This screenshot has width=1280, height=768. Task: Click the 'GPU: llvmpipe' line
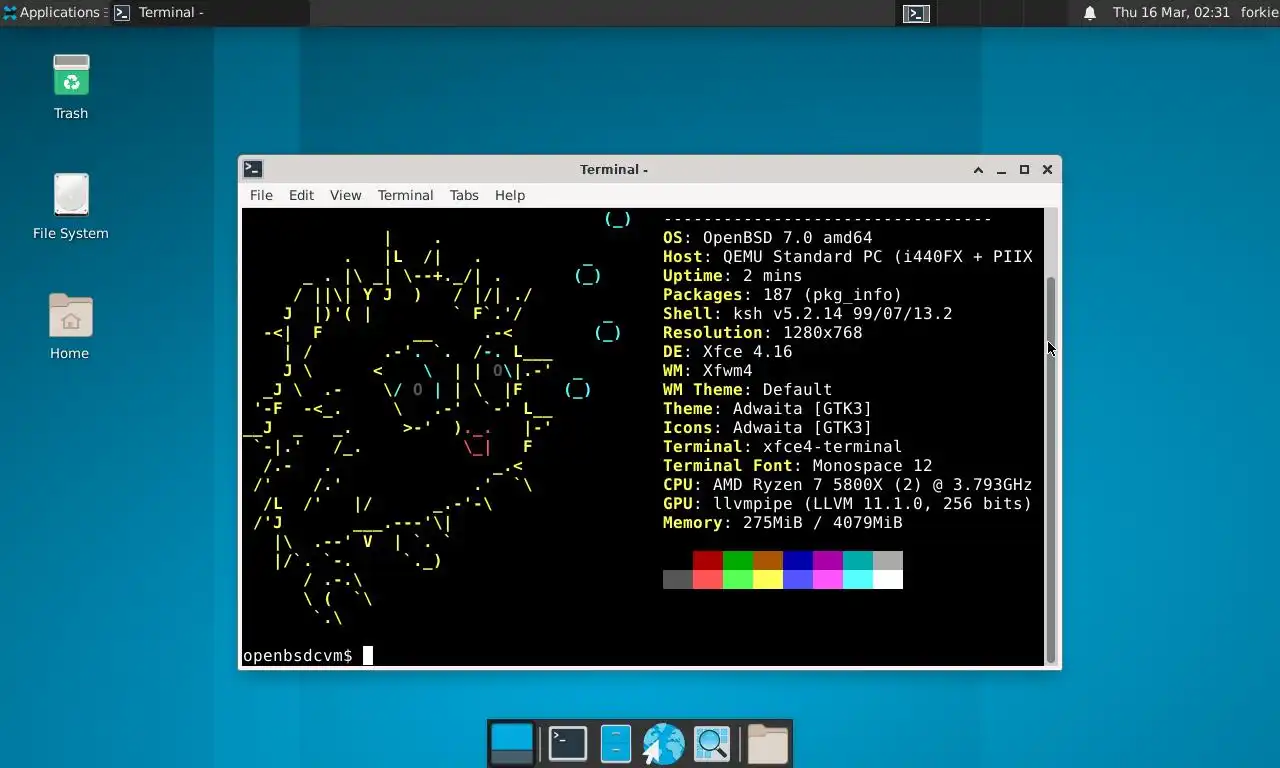[847, 504]
